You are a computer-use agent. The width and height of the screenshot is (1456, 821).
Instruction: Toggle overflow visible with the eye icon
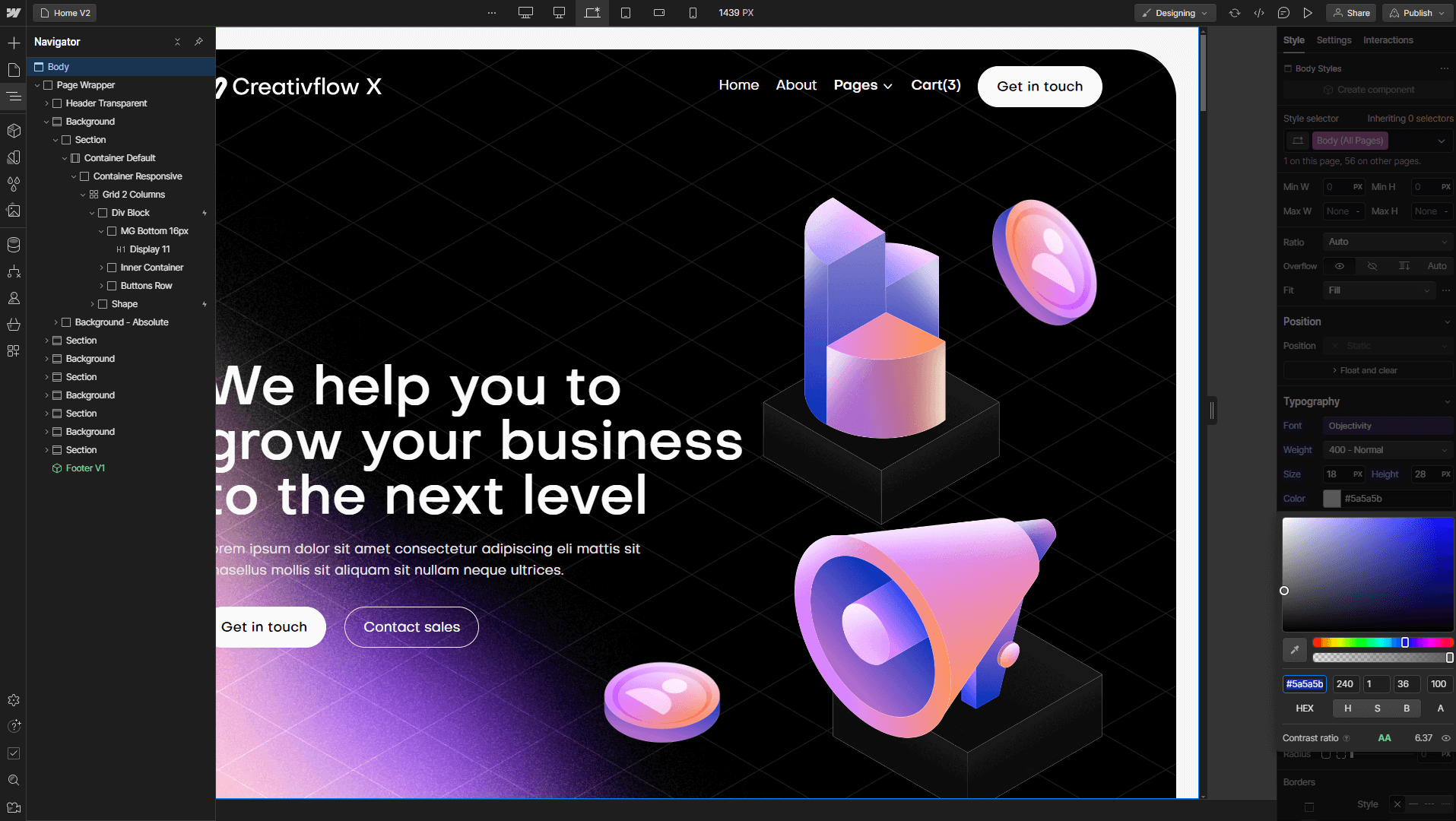coord(1340,266)
